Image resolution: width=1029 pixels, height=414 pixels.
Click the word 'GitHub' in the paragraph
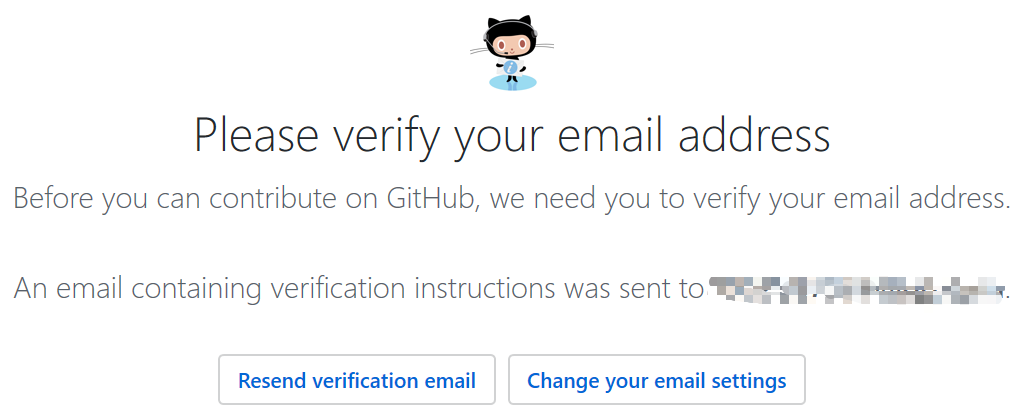tap(422, 198)
